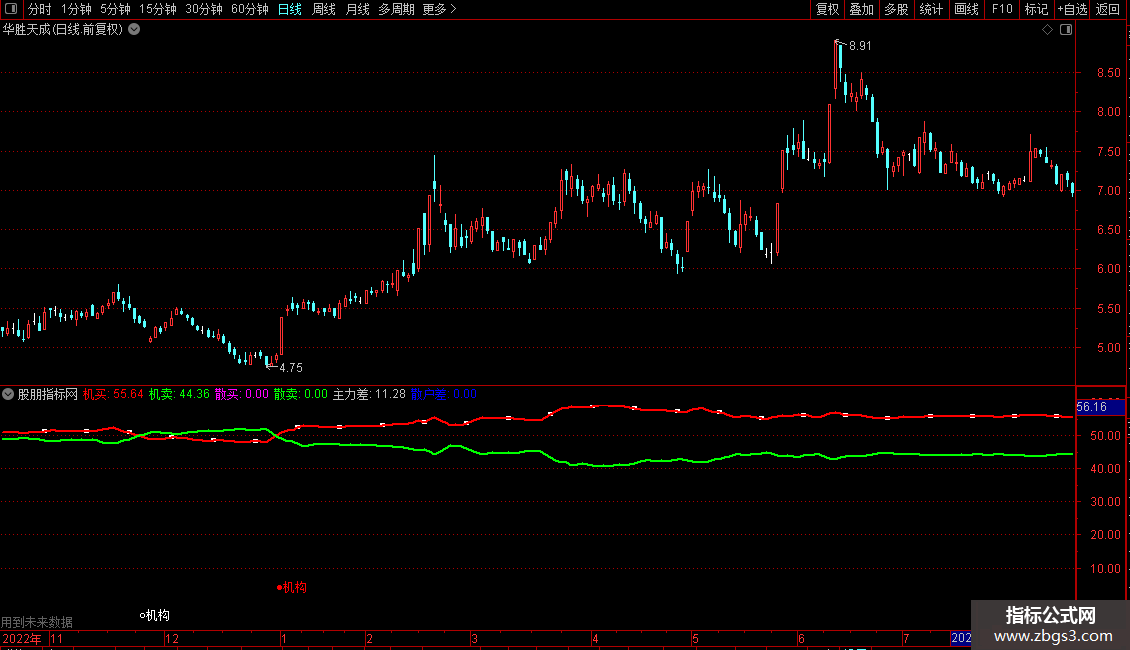The image size is (1130, 650).
Task: Click the 散卖: 0.00 indicator value
Action: pos(301,394)
